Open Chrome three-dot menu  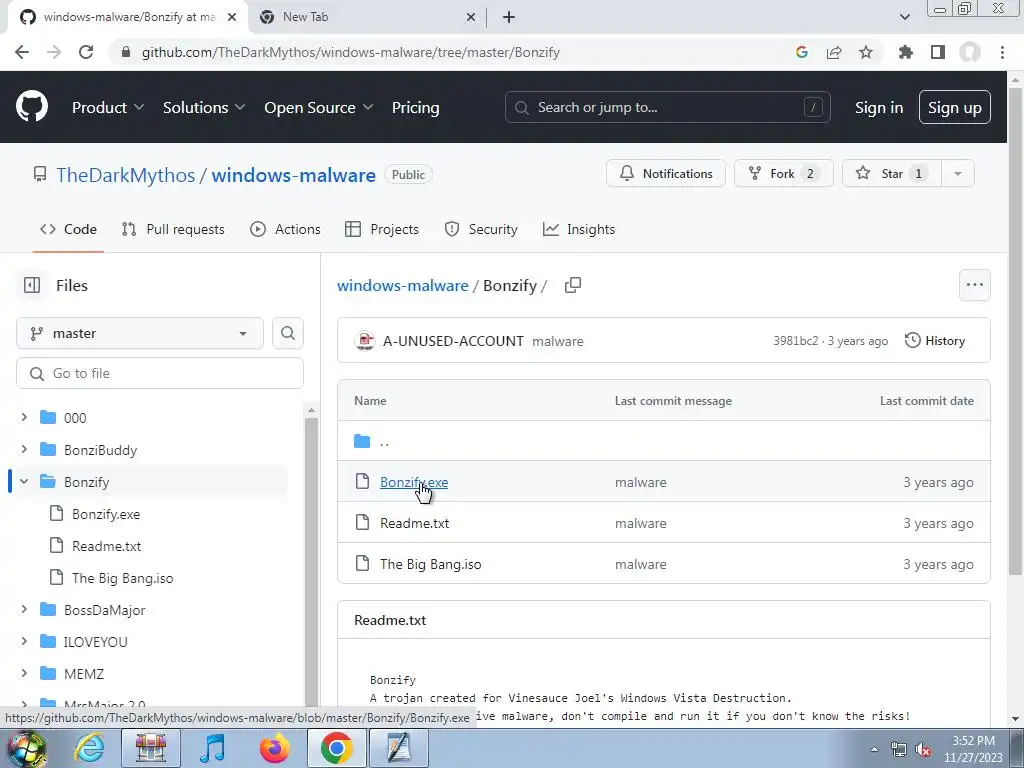click(x=1002, y=52)
